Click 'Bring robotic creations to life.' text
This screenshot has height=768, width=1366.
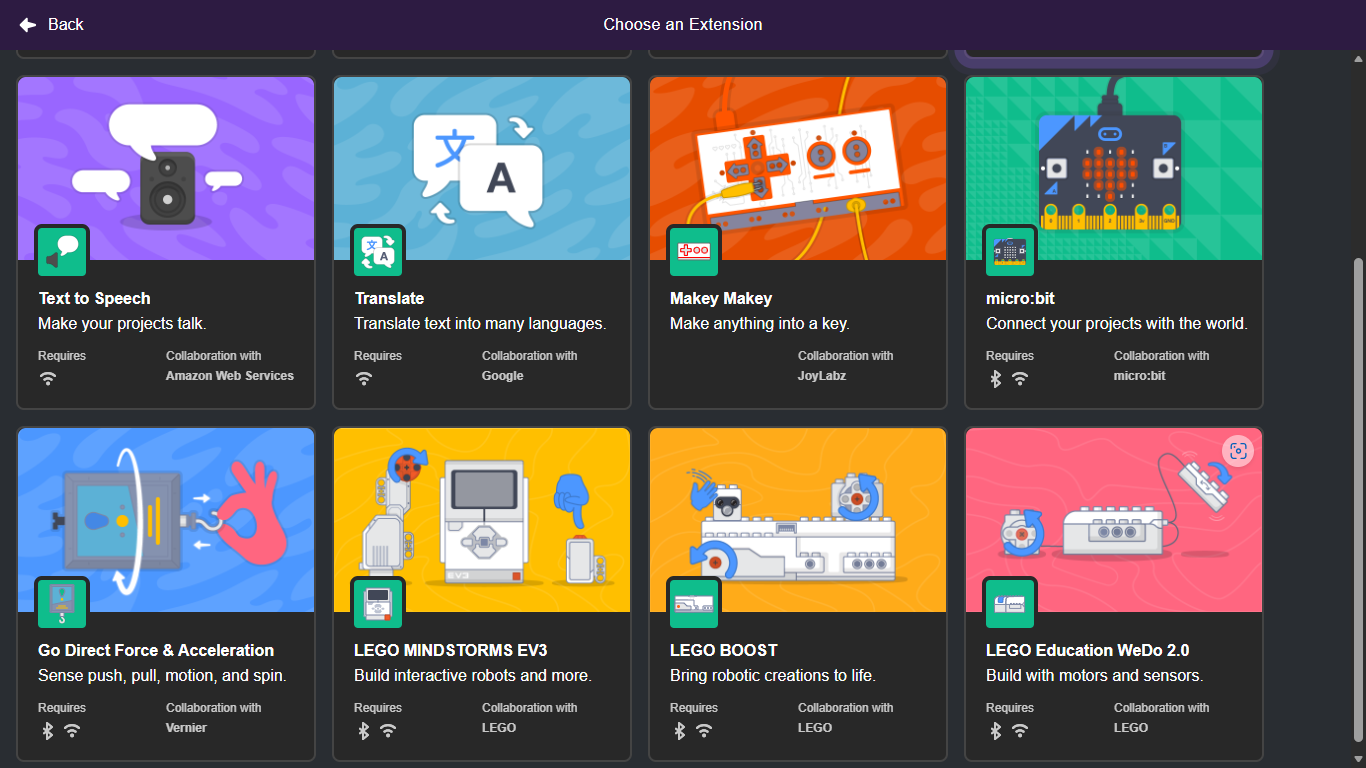[773, 676]
